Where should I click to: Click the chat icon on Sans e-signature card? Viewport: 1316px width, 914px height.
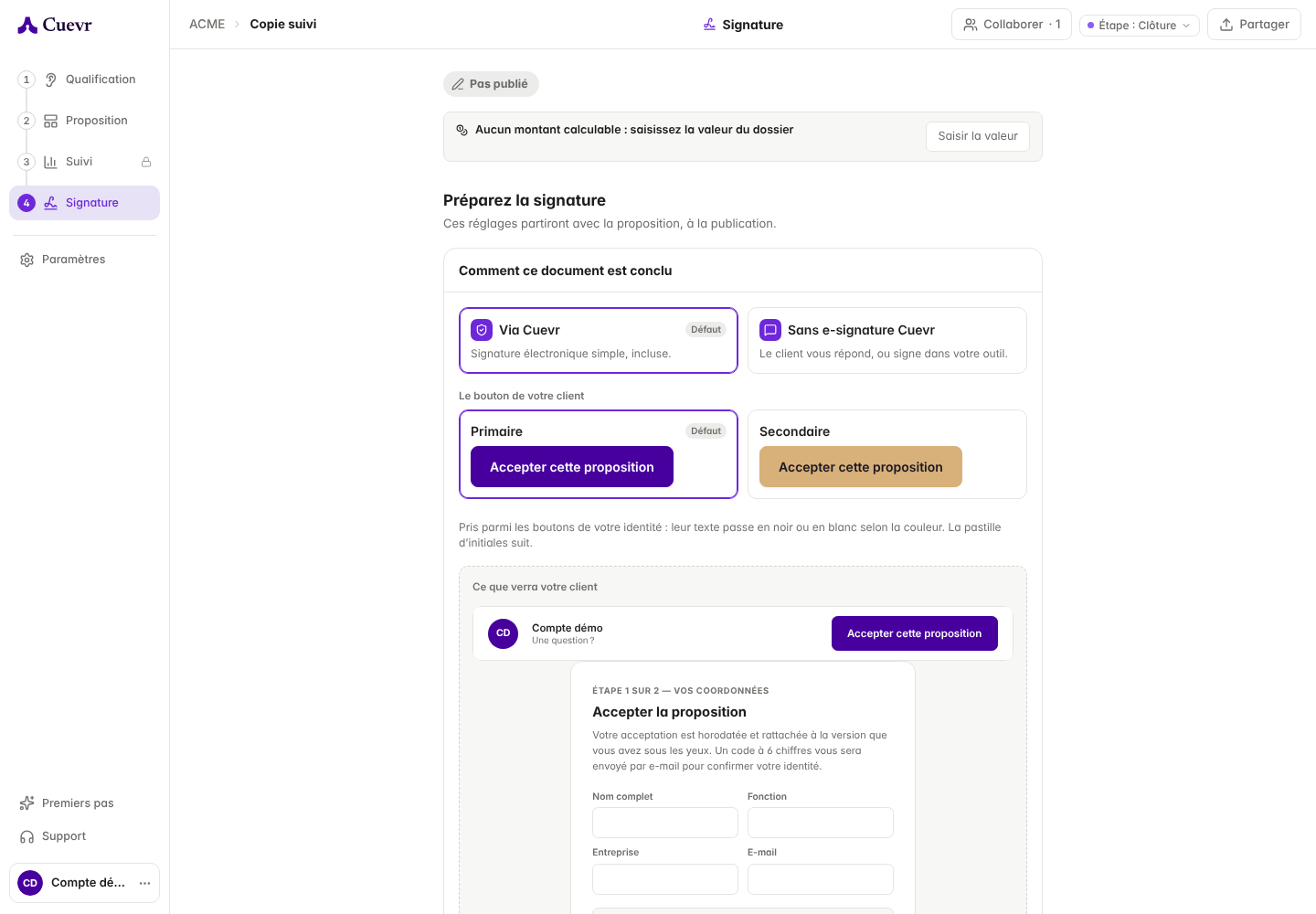[770, 330]
